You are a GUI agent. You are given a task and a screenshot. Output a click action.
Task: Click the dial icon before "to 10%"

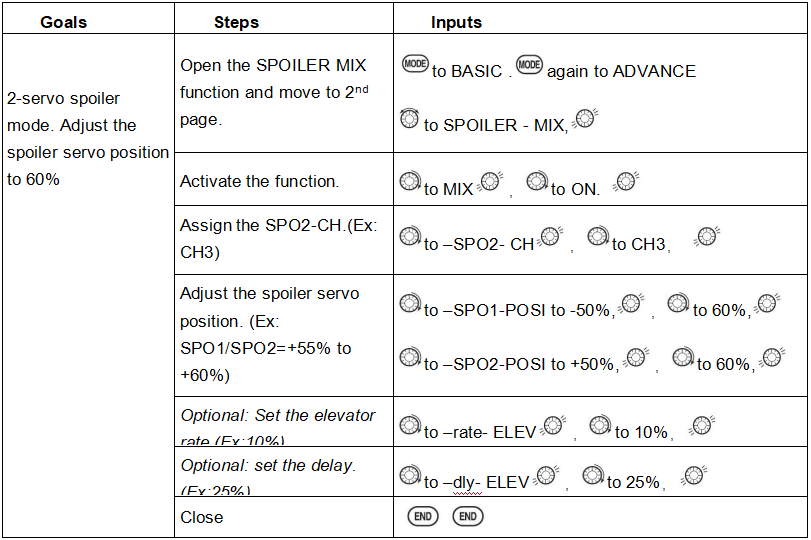600,426
